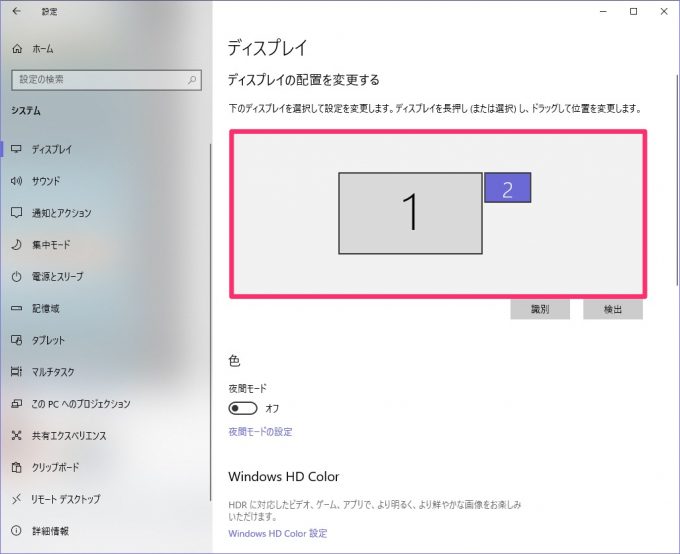
Task: Click the 検出 button
Action: 613,309
